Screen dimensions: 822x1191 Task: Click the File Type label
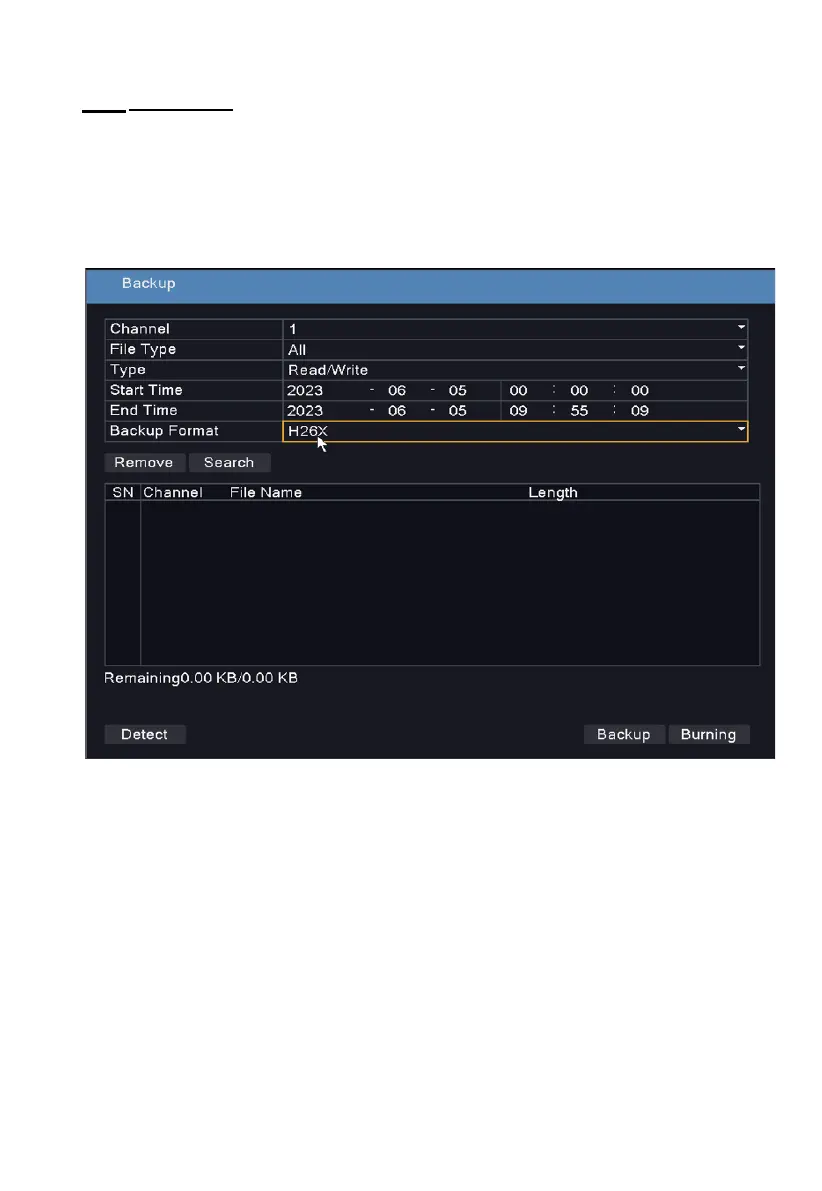143,349
